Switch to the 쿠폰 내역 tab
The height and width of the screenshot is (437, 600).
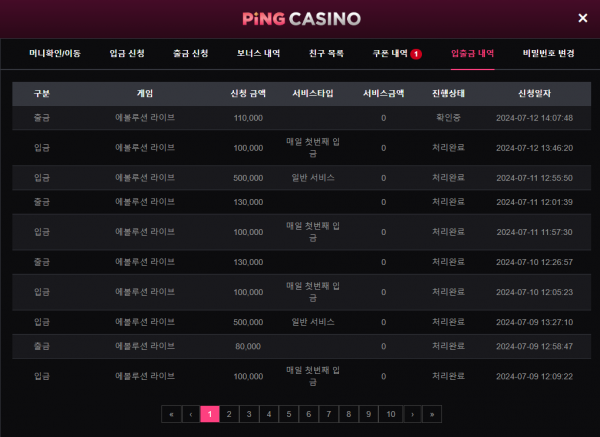coord(390,53)
